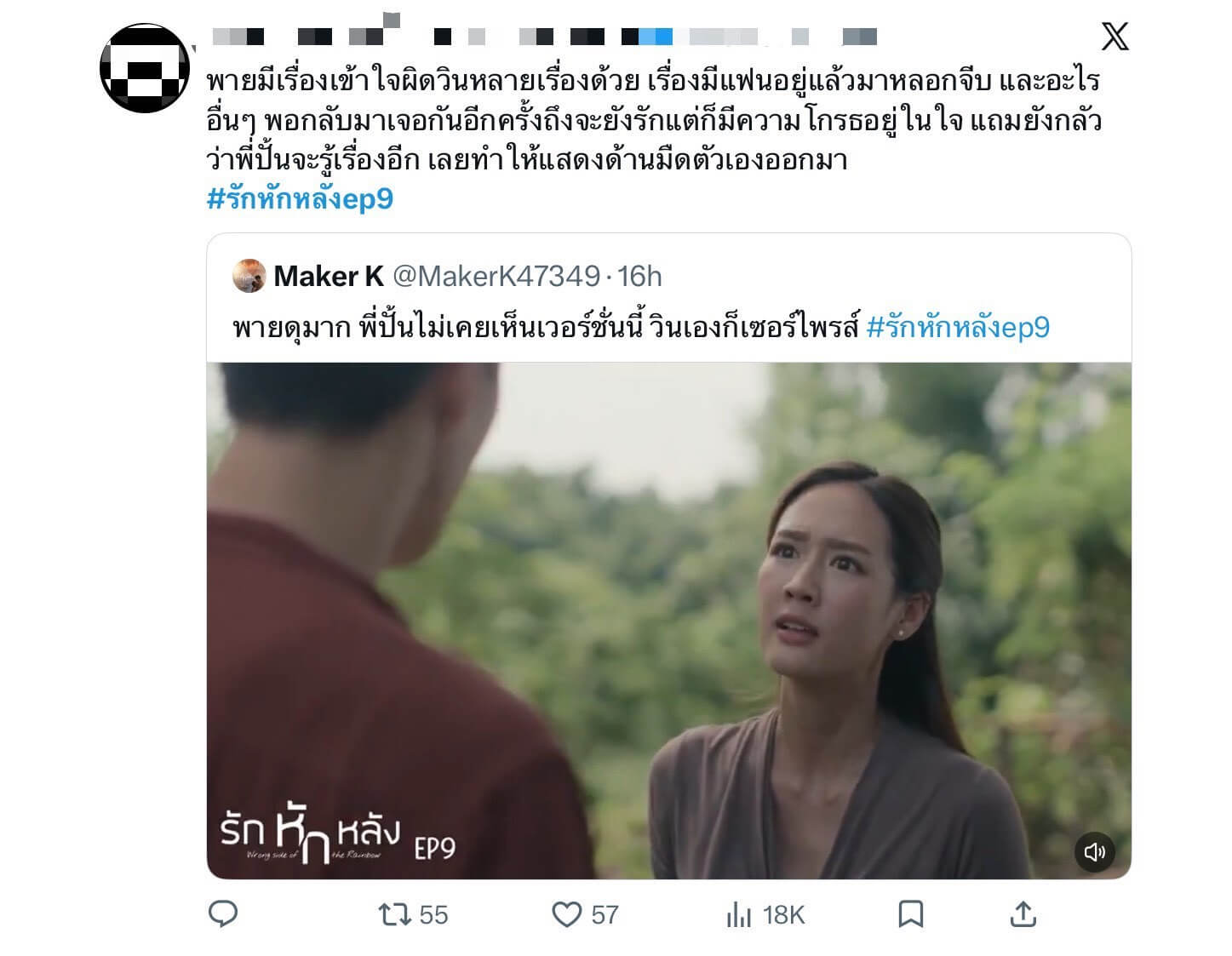The height and width of the screenshot is (956, 1232).
Task: Open the reply speech bubble icon
Action: tap(223, 914)
